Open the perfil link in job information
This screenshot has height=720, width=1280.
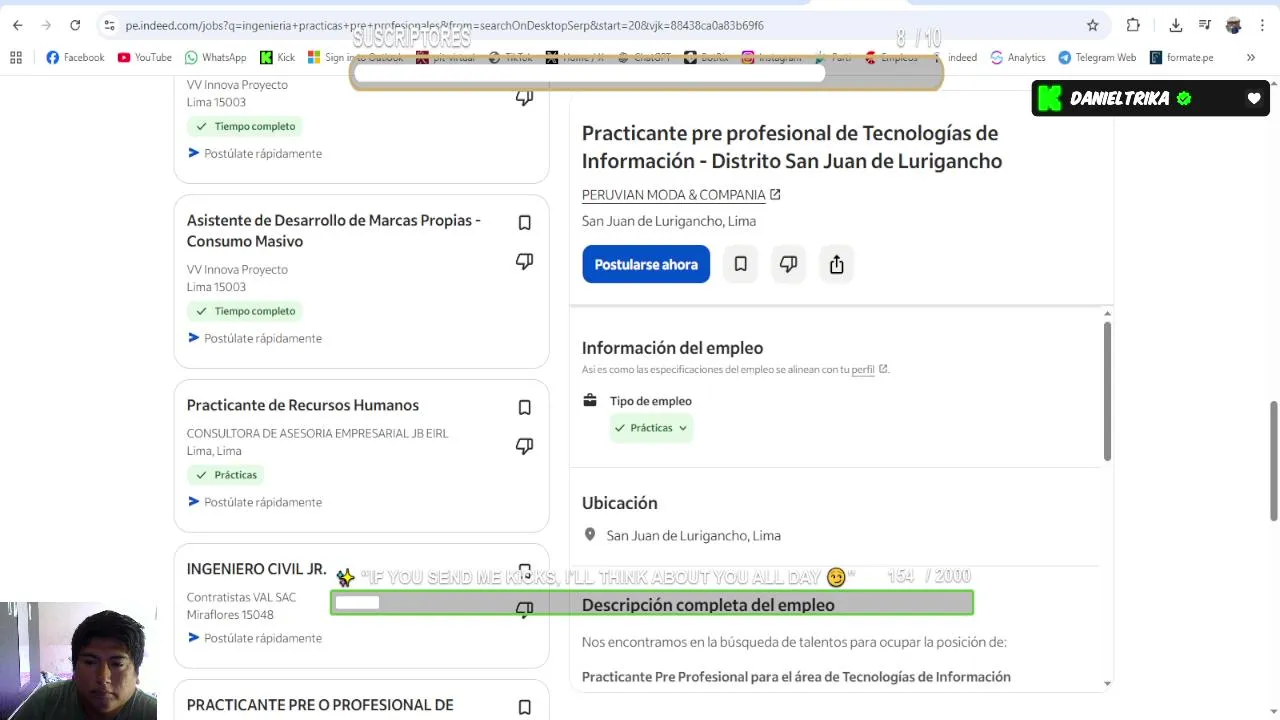(863, 369)
